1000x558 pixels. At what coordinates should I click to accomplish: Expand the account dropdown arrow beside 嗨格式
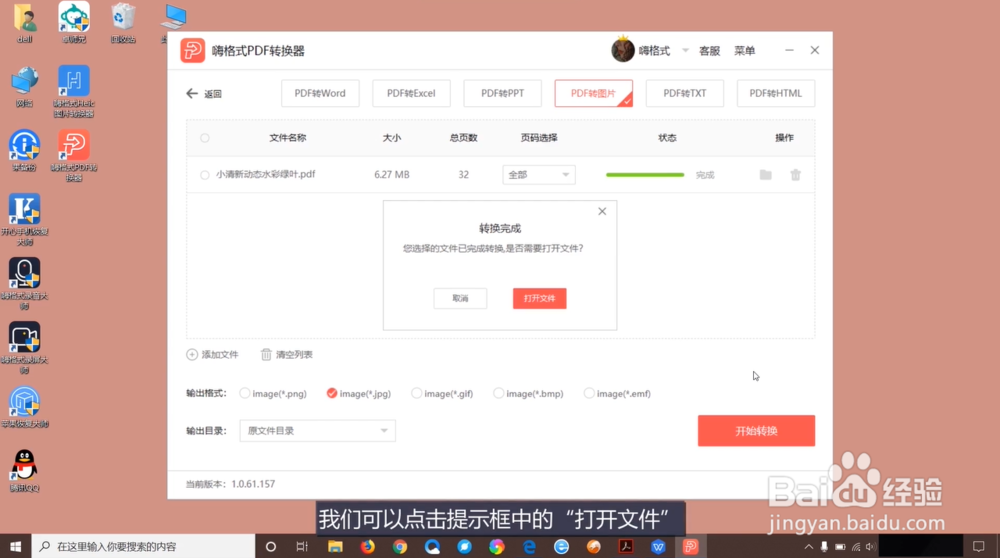point(686,50)
